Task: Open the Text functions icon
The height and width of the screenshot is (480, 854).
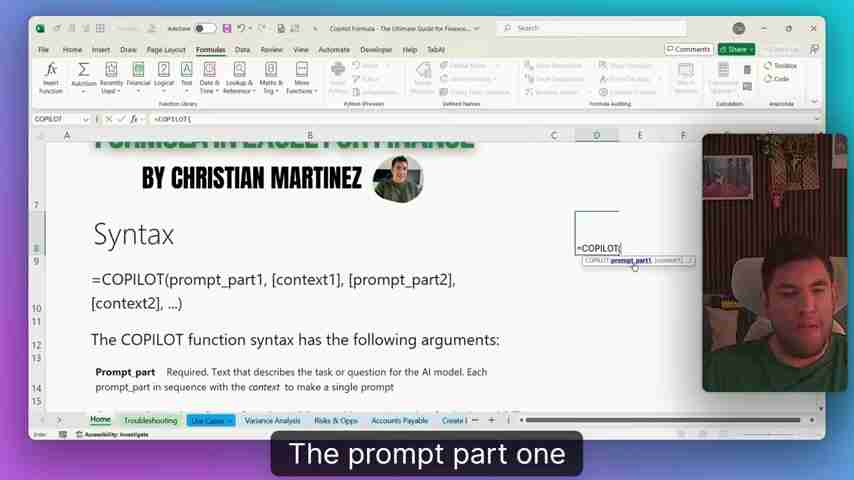Action: pyautogui.click(x=186, y=69)
